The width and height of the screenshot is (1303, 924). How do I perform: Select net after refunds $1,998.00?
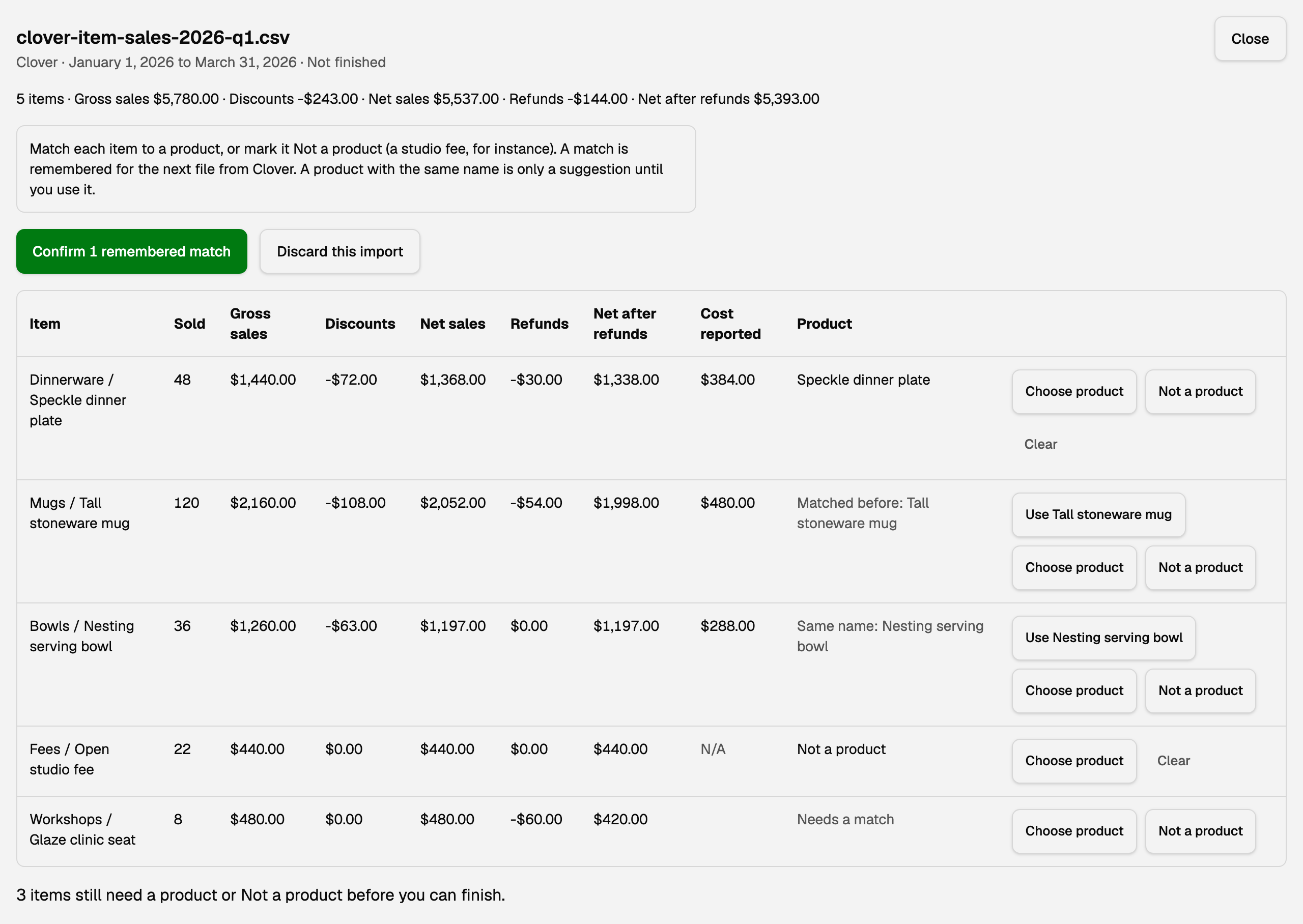(x=626, y=504)
